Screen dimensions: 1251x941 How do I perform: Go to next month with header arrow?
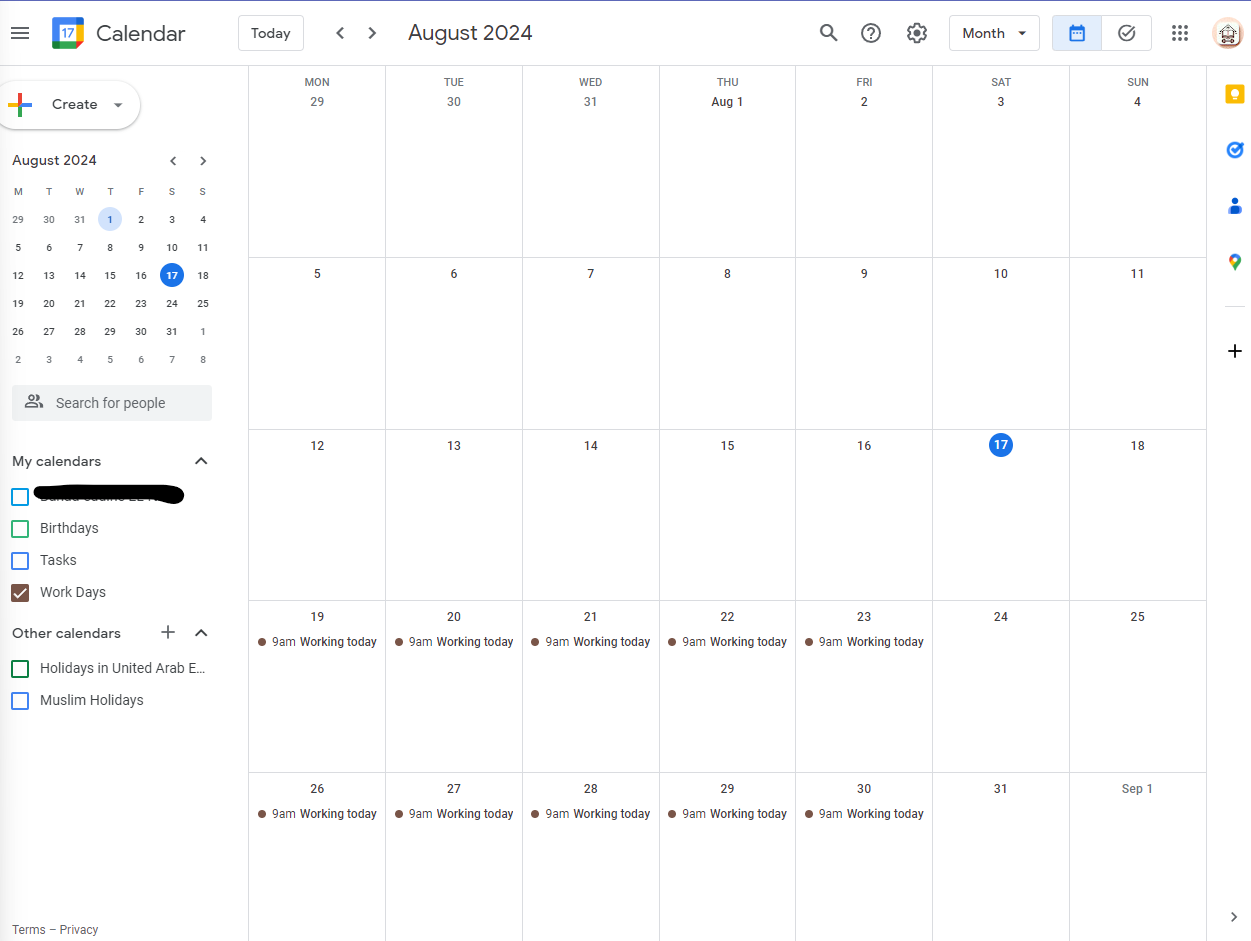pyautogui.click(x=372, y=33)
